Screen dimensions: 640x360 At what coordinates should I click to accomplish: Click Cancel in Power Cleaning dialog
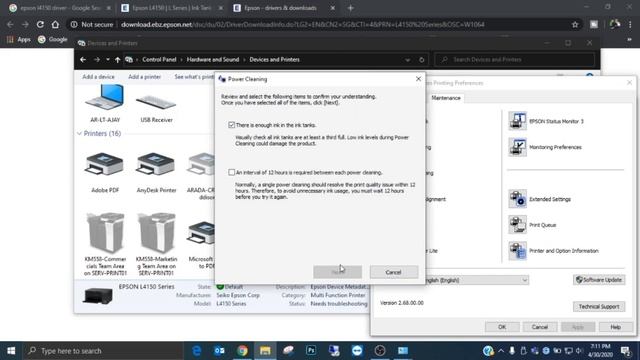(394, 272)
